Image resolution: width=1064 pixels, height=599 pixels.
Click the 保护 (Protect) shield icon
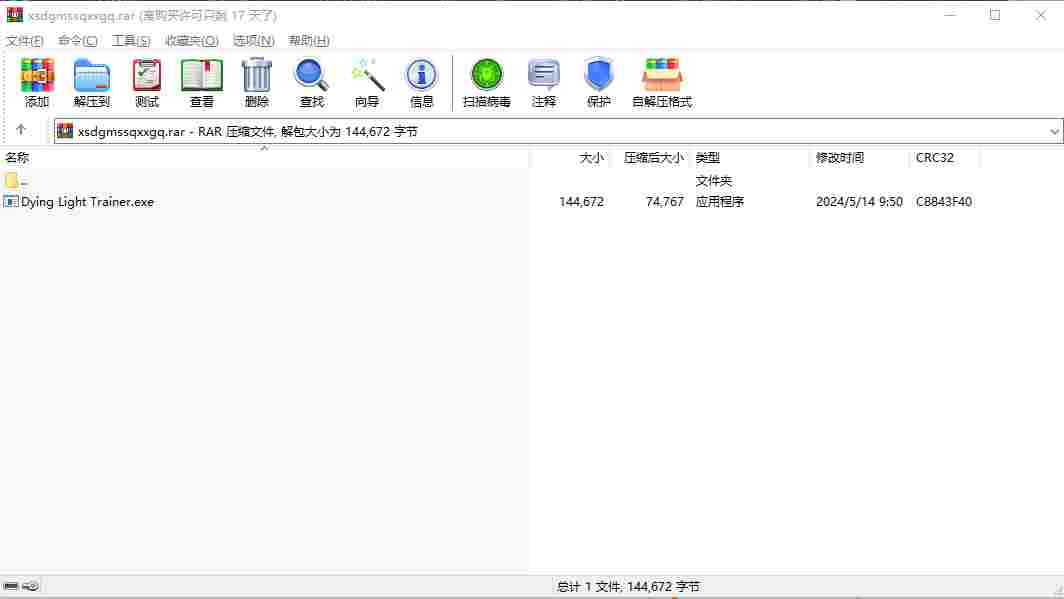tap(598, 83)
